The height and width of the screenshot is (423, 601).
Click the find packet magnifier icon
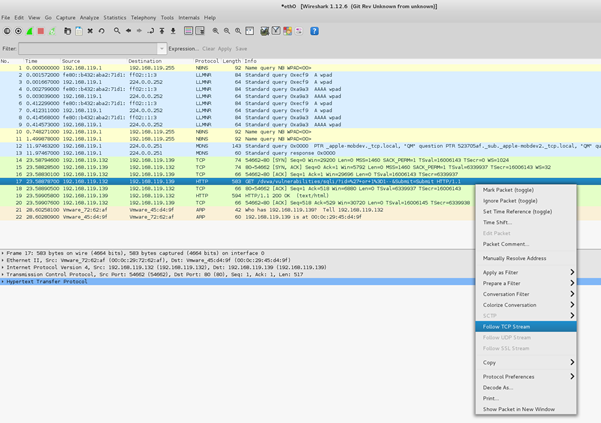coord(117,31)
